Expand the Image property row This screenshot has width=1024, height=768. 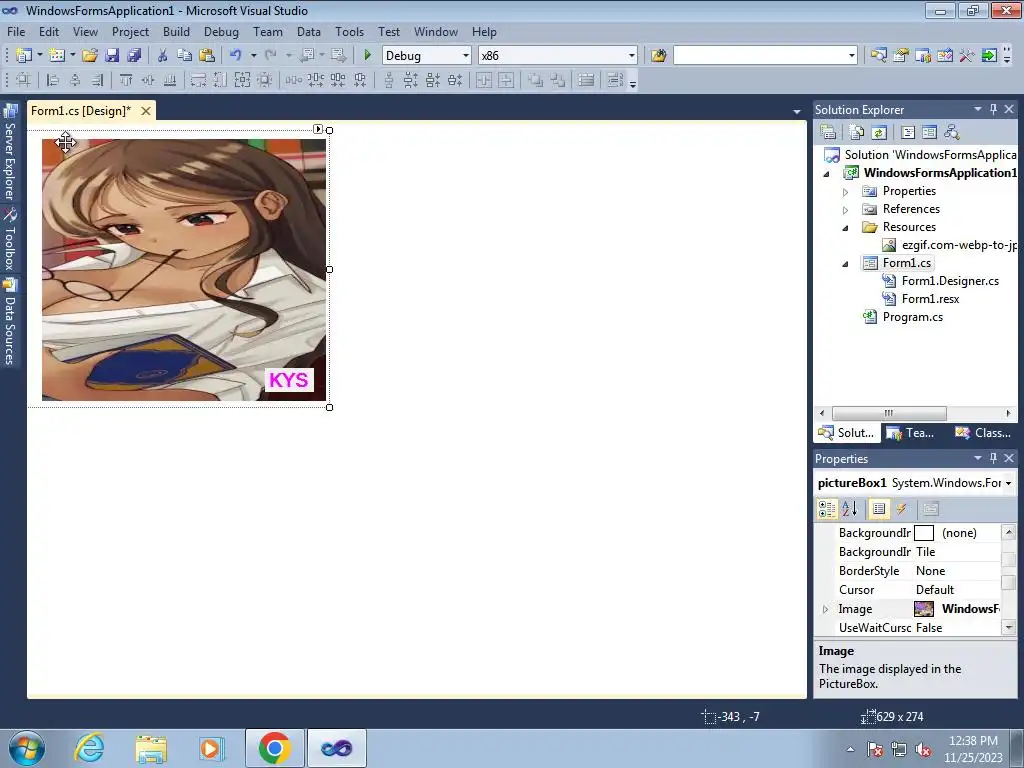[825, 609]
